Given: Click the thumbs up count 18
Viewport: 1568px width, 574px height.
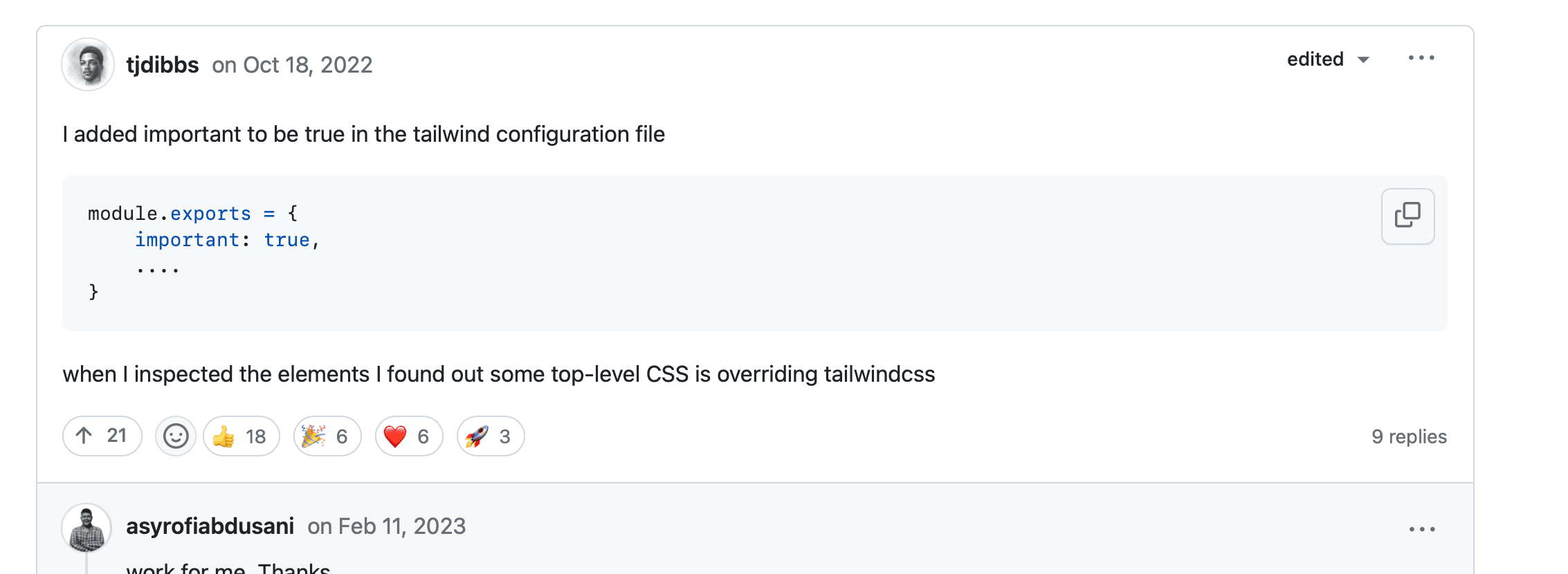Looking at the screenshot, I should click(256, 436).
